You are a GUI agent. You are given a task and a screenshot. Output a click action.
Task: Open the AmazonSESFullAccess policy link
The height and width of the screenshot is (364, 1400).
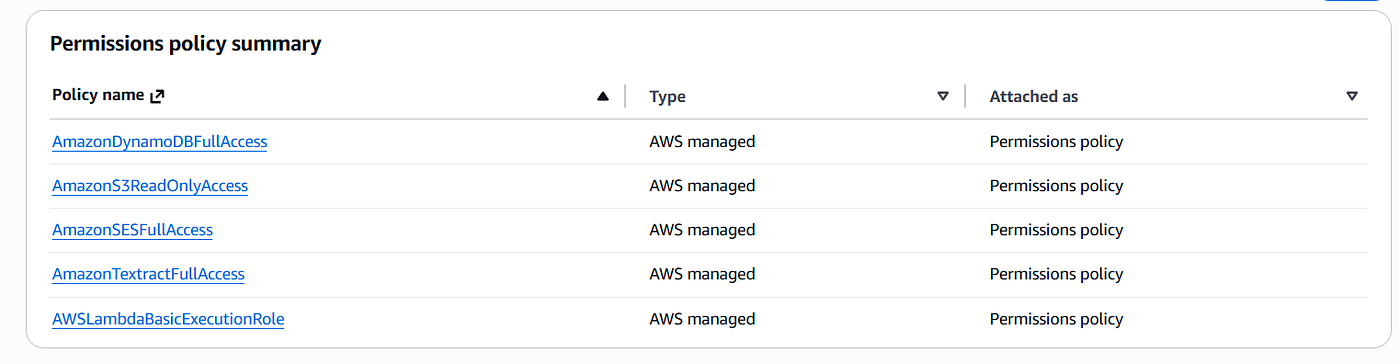[132, 230]
